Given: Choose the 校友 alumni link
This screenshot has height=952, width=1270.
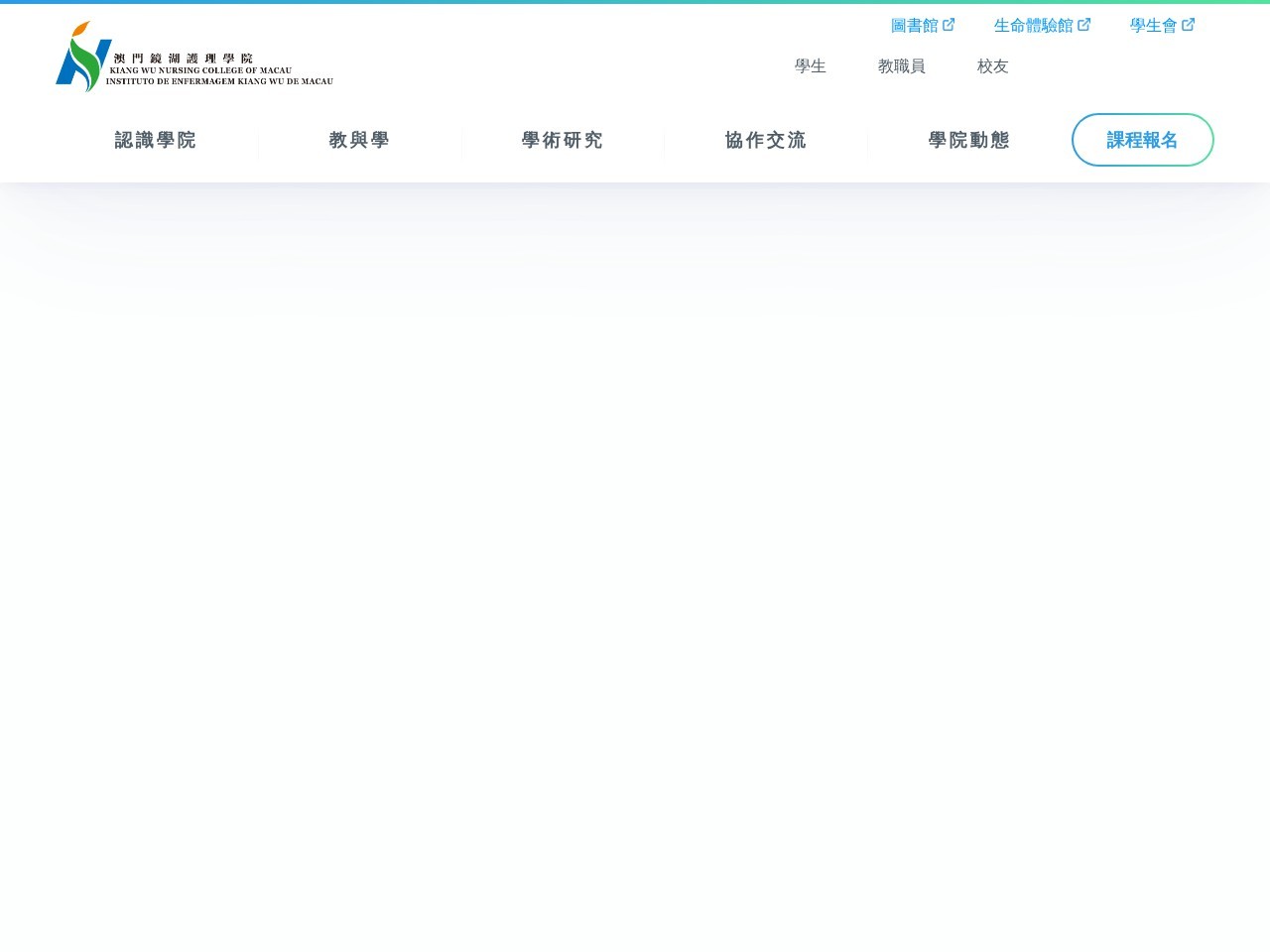Looking at the screenshot, I should tap(992, 66).
